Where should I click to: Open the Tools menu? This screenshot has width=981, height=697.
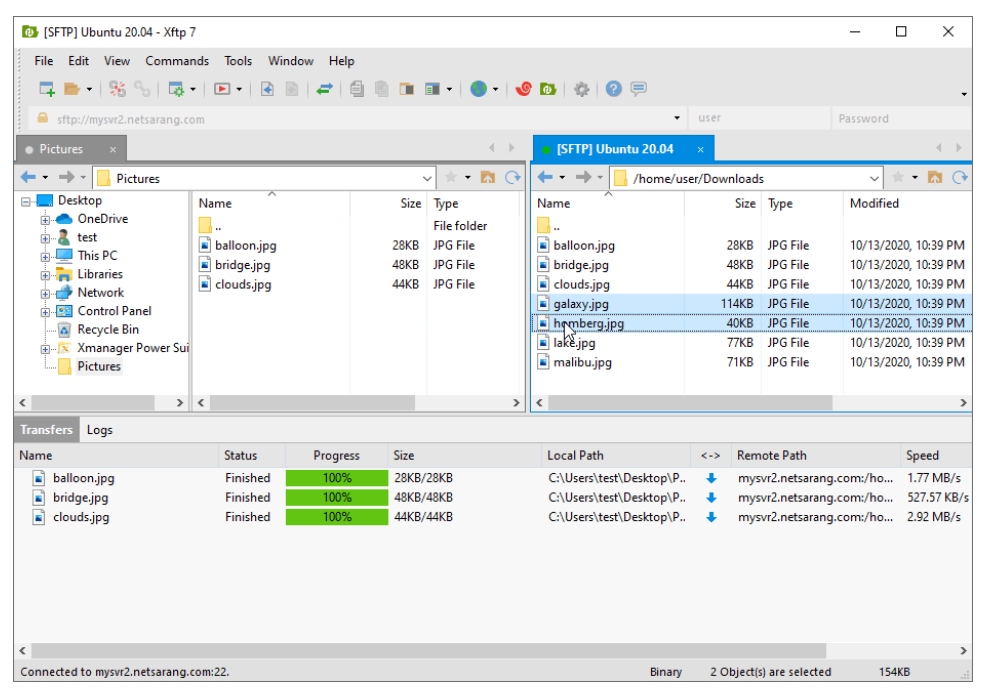point(238,61)
